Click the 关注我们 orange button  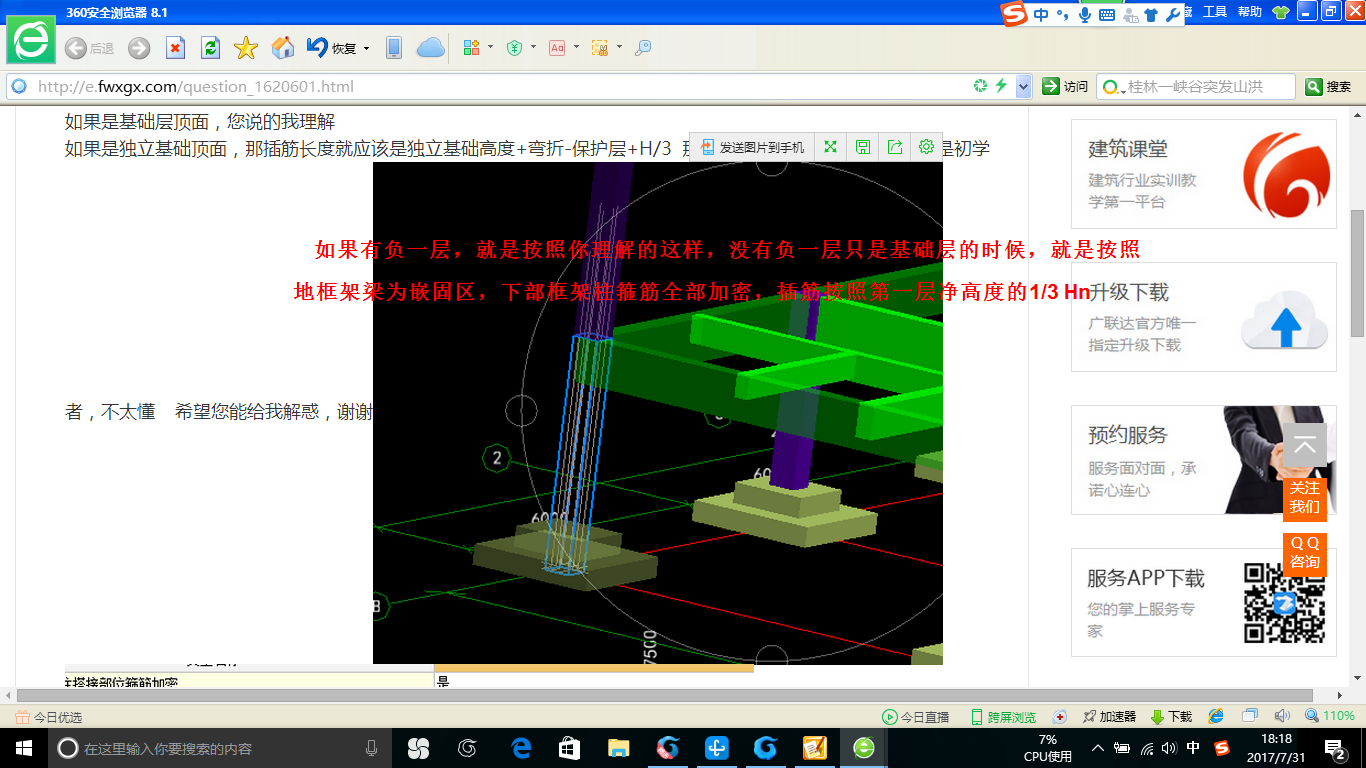click(1304, 497)
